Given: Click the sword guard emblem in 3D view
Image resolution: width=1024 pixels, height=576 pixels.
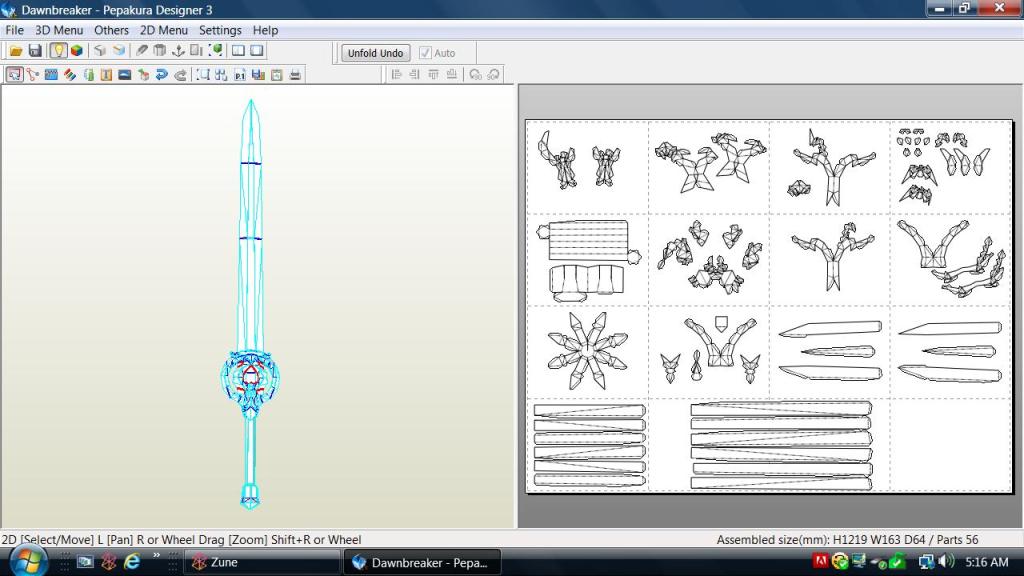Looking at the screenshot, I should point(250,379).
